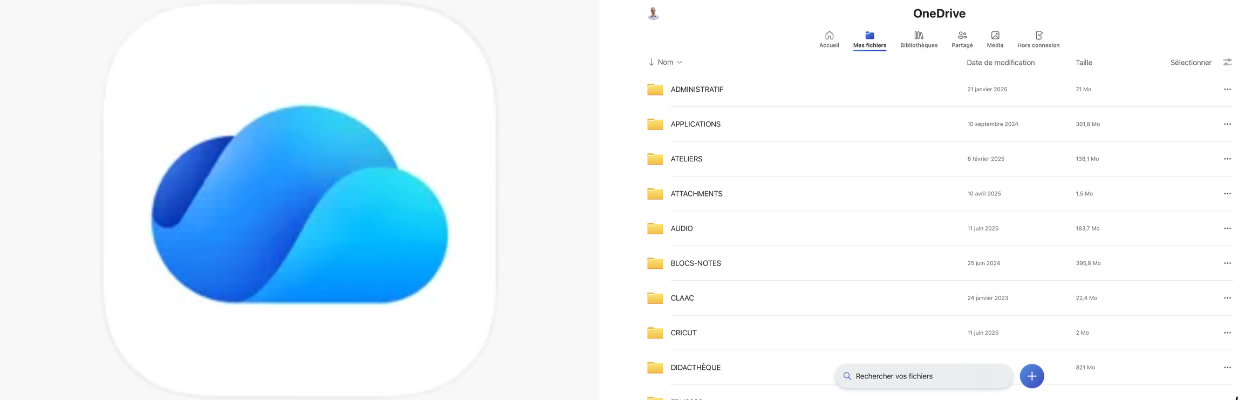The image size is (1240, 400).
Task: Select the Mes fichiers folder icon
Action: pyautogui.click(x=869, y=35)
